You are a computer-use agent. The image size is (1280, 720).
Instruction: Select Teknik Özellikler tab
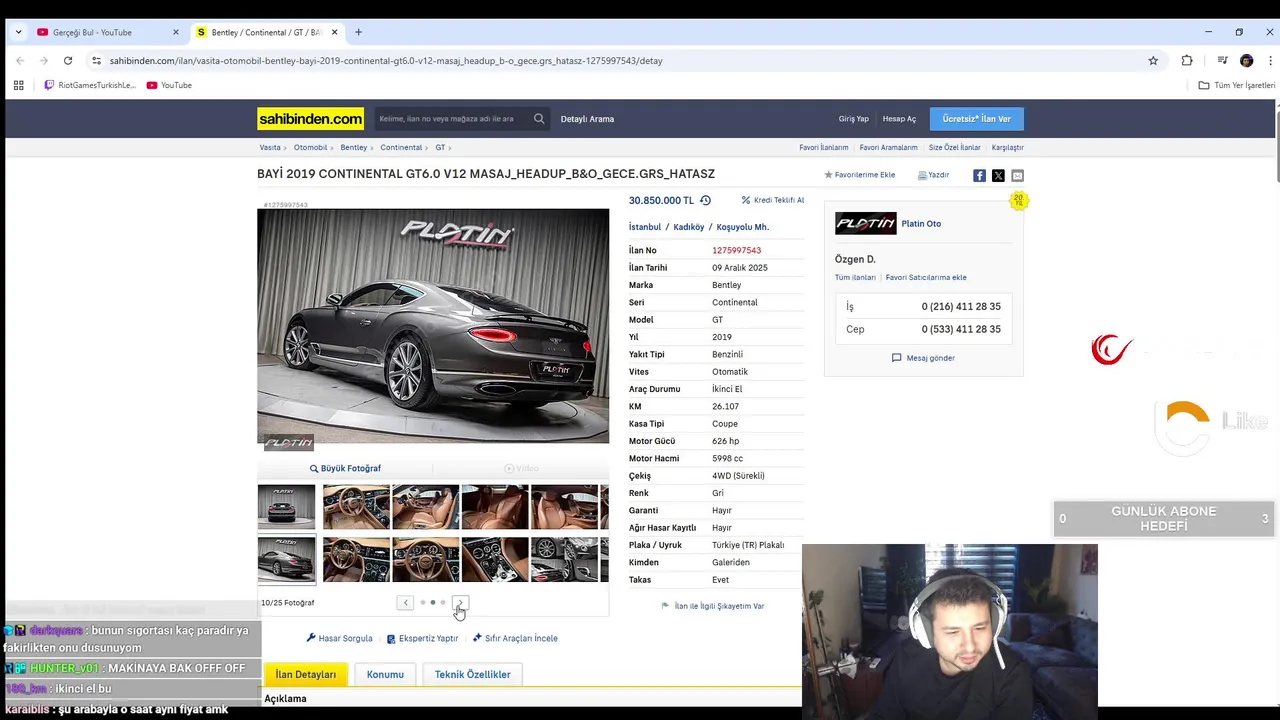472,674
